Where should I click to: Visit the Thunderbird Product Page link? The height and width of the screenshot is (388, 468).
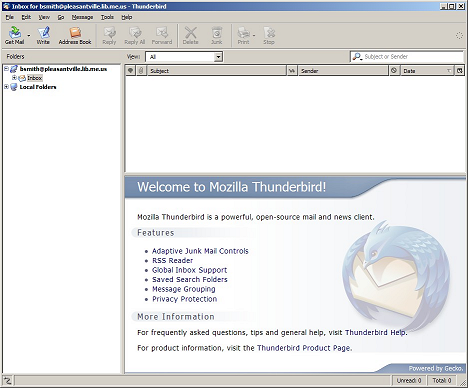(x=304, y=348)
